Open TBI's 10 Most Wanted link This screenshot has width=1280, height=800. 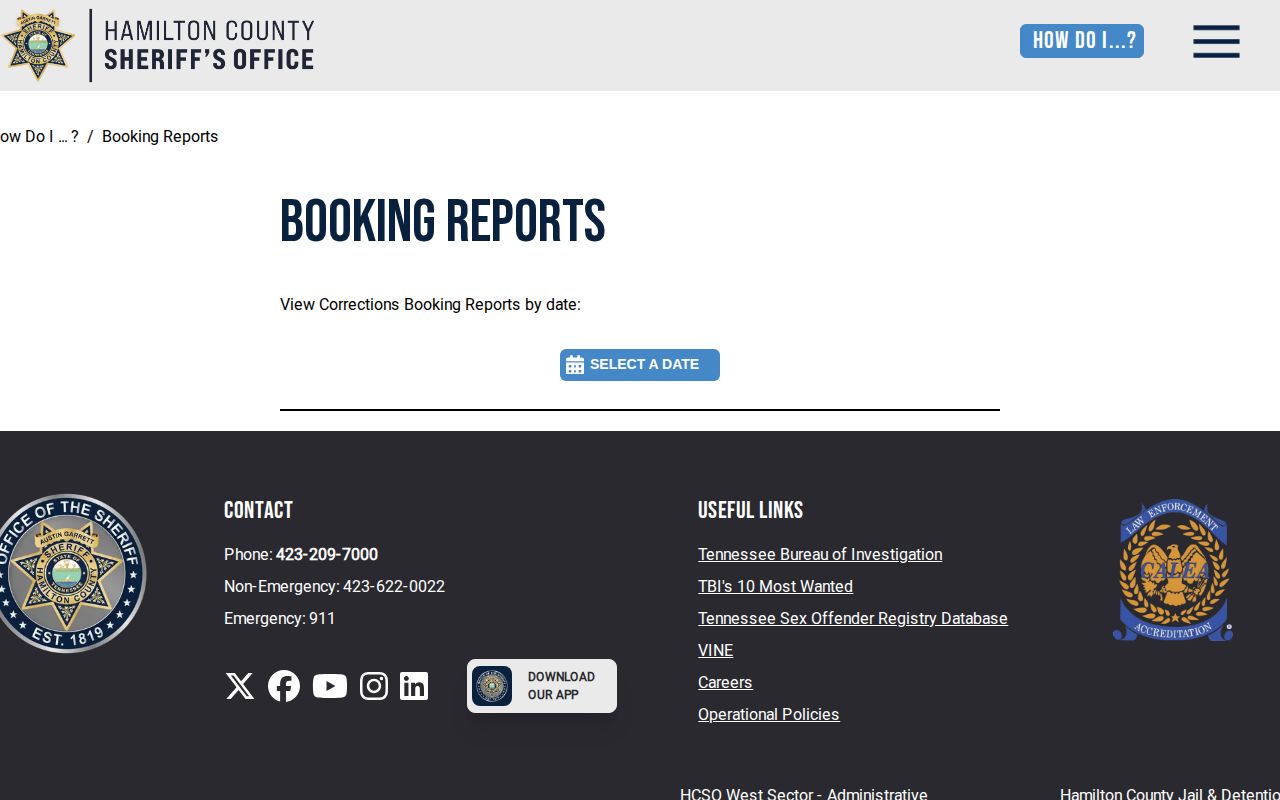[x=775, y=586]
